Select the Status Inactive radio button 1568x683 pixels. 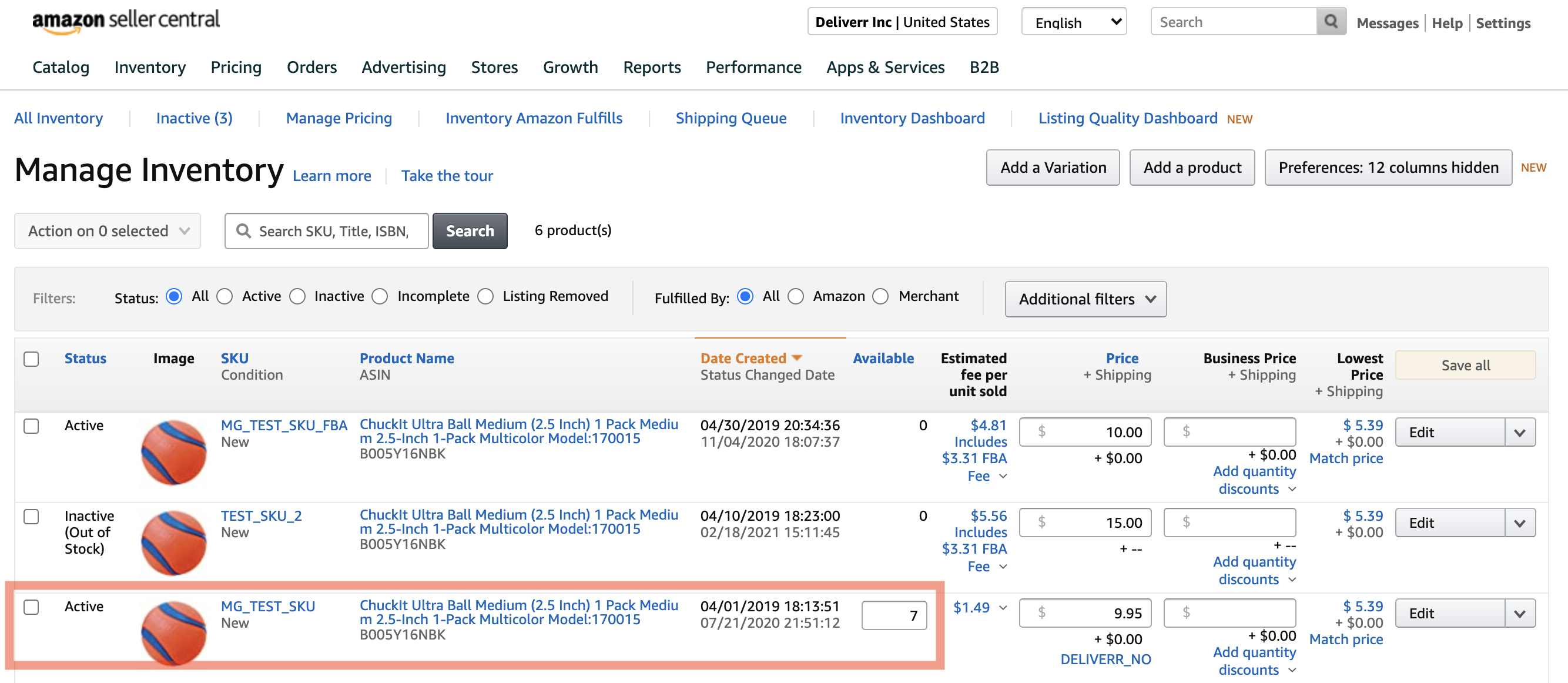[297, 296]
